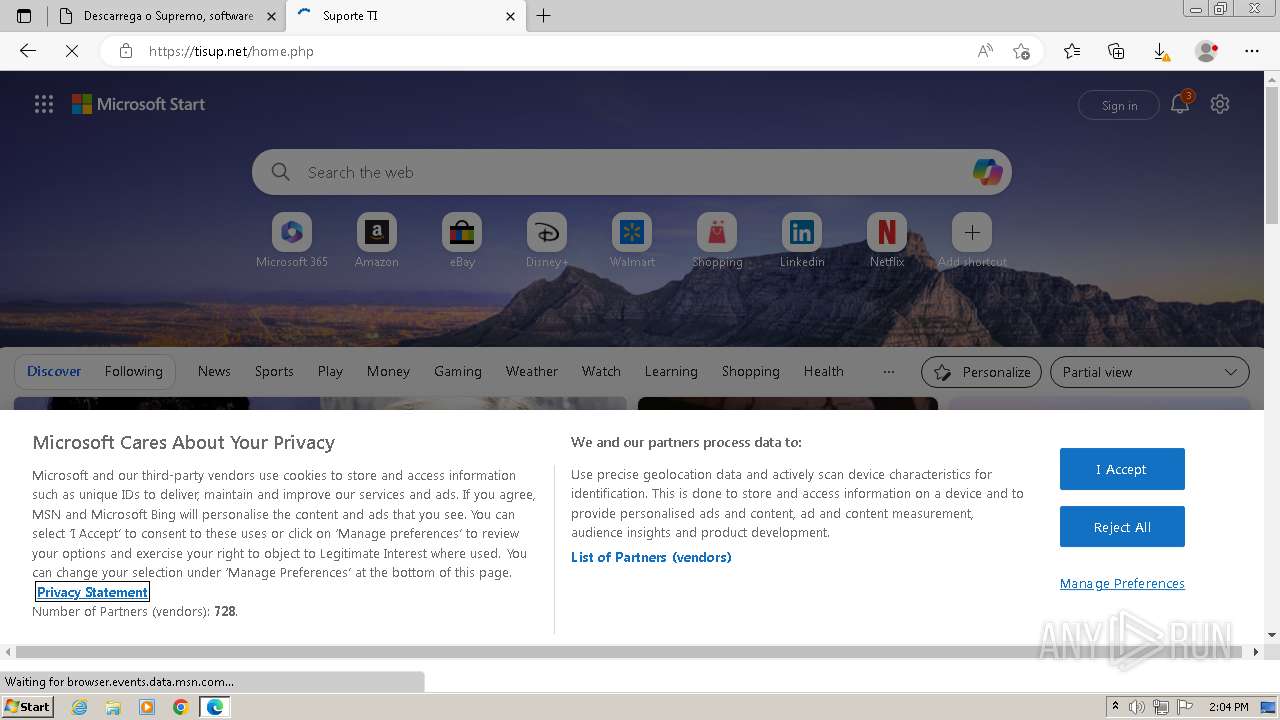Click Reject All cookie button
1280x720 pixels.
(x=1122, y=527)
